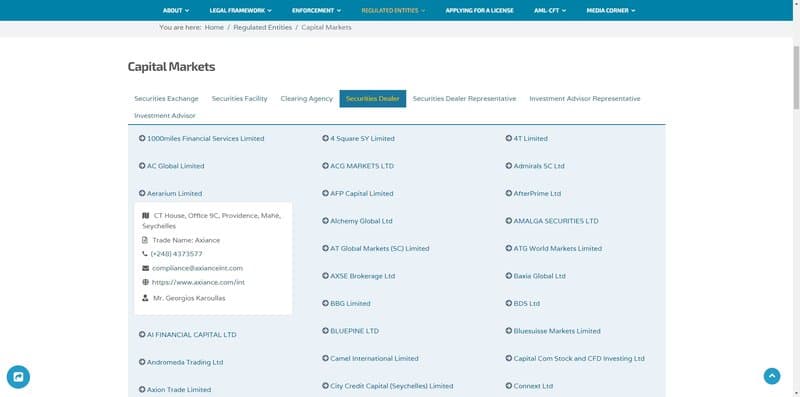
Task: Open the ABOUT dropdown menu
Action: [x=176, y=10]
